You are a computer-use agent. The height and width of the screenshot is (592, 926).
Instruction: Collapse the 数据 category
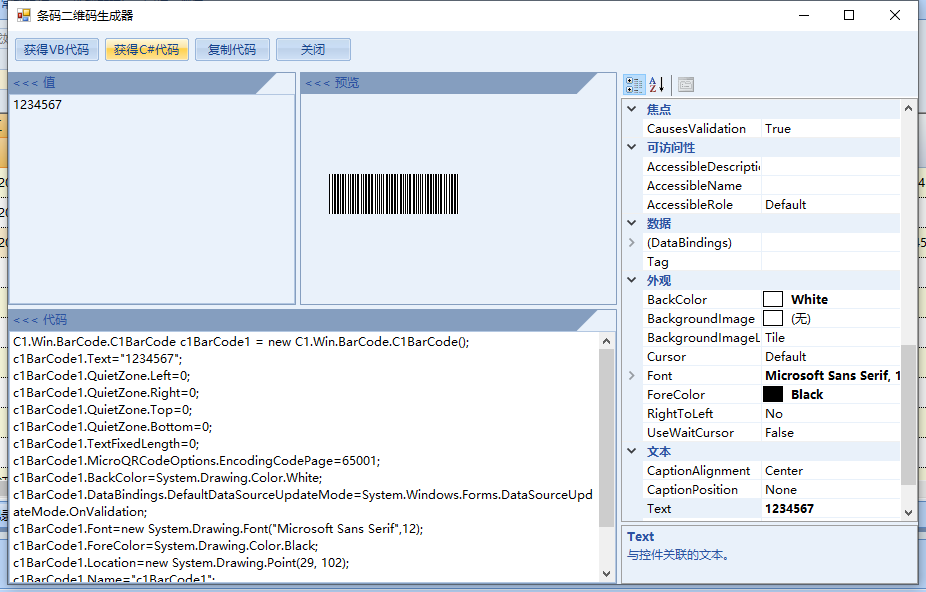pos(631,223)
